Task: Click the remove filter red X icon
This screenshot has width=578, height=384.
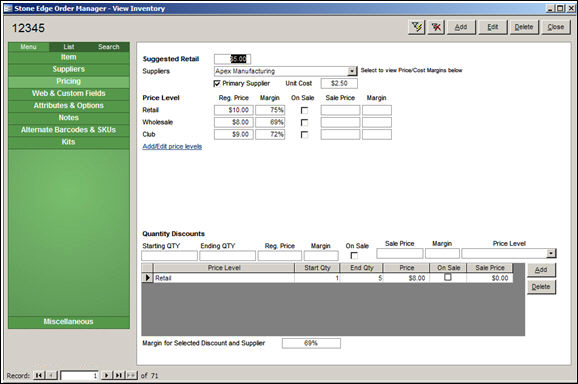Action: [436, 27]
